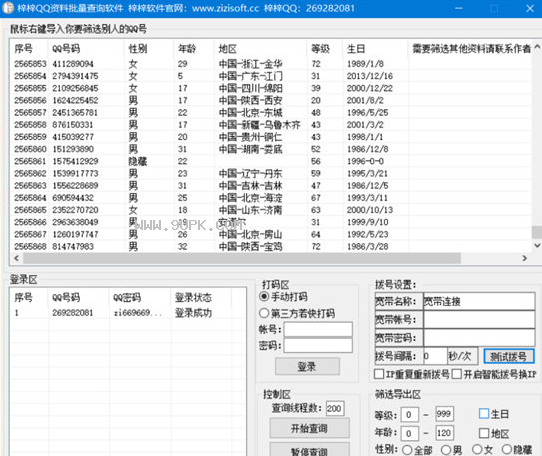Click the 年龄 minimum field
542x456 pixels.
[x=410, y=433]
